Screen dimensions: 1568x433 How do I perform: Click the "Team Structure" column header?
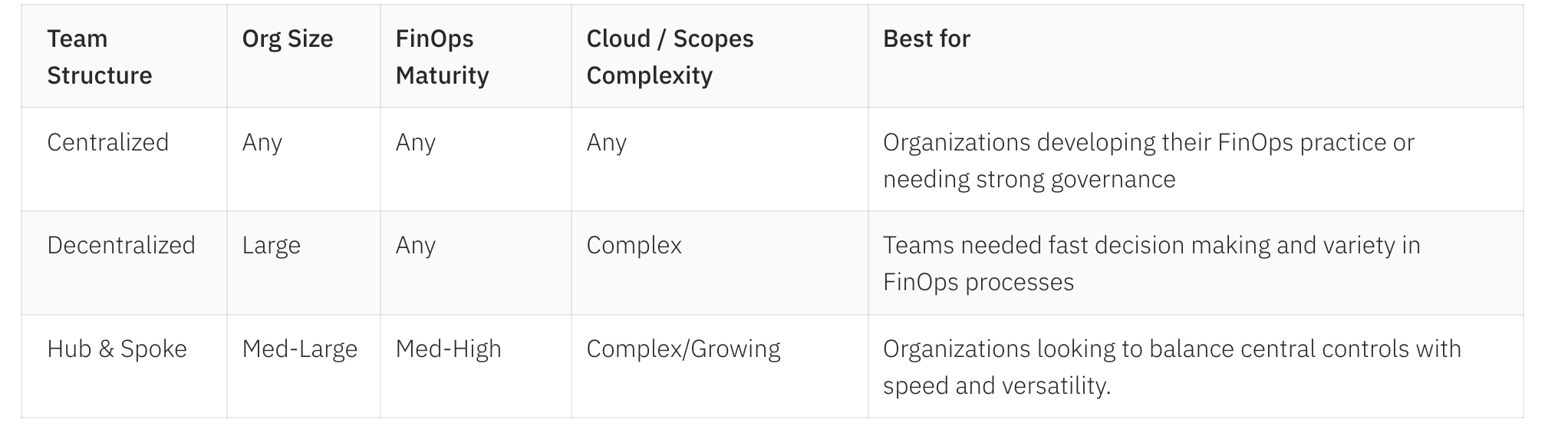100,57
